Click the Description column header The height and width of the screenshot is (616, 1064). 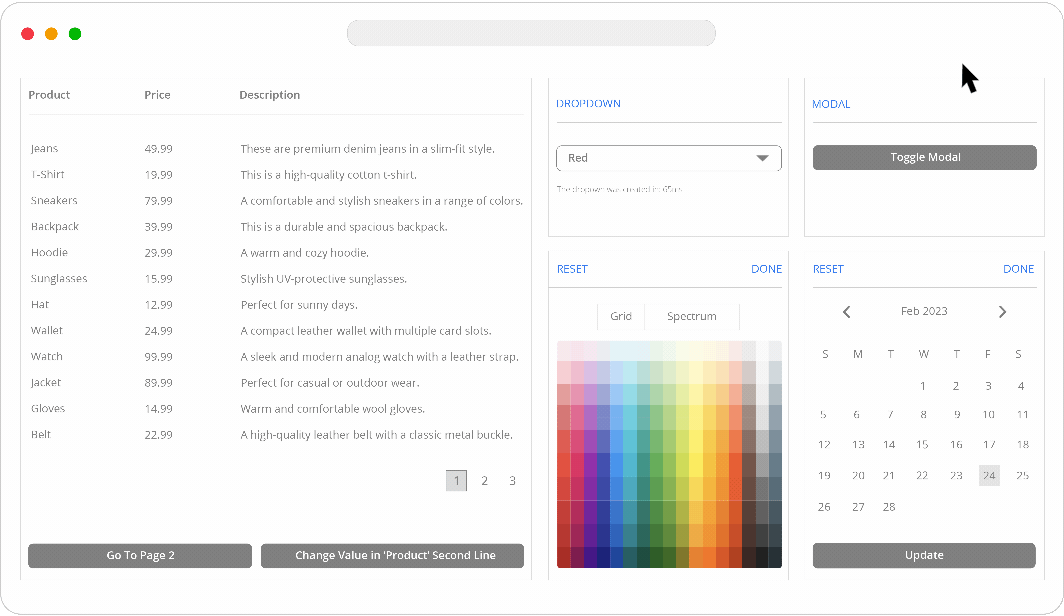click(x=269, y=95)
